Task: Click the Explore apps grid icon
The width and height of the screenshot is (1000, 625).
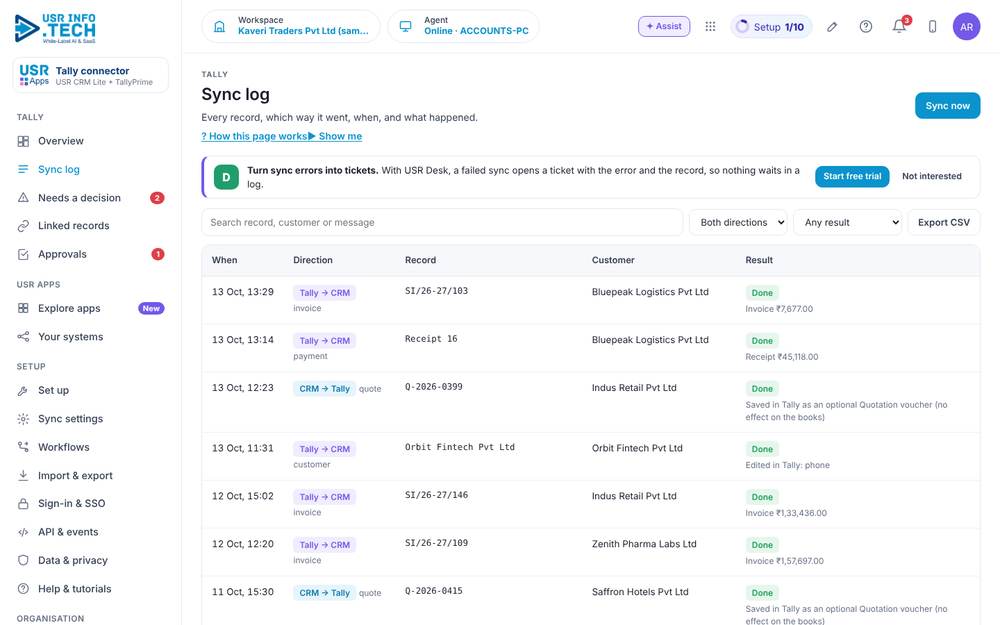Action: [x=23, y=309]
